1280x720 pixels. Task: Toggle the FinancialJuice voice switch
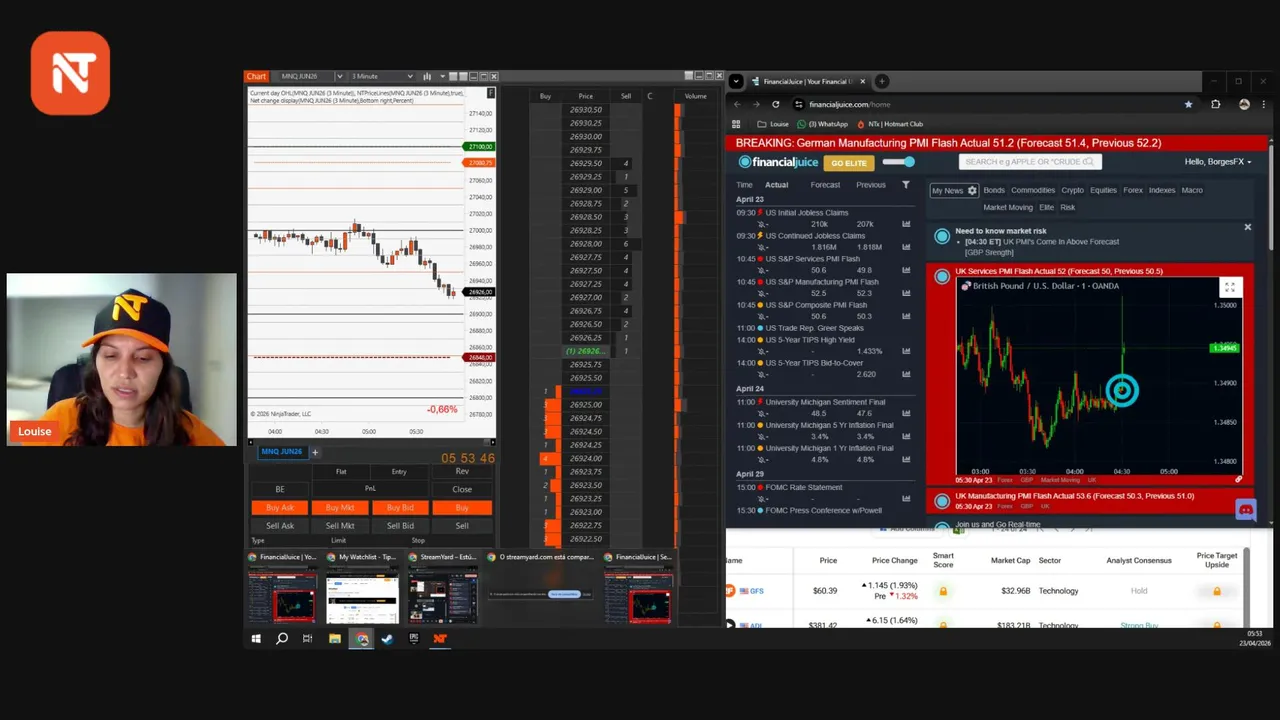pos(898,162)
